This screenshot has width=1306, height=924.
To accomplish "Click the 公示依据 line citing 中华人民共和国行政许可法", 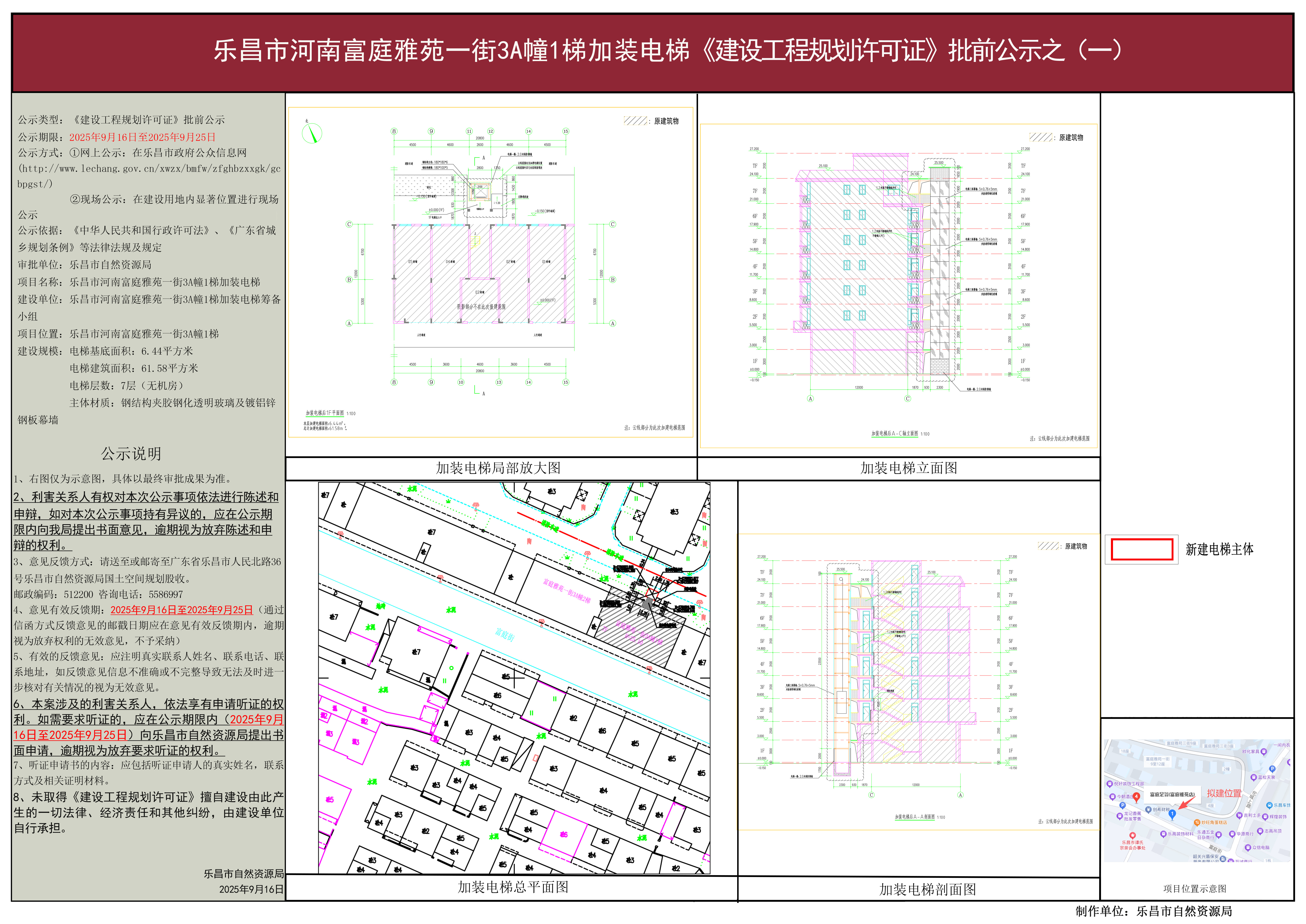I will click(147, 239).
